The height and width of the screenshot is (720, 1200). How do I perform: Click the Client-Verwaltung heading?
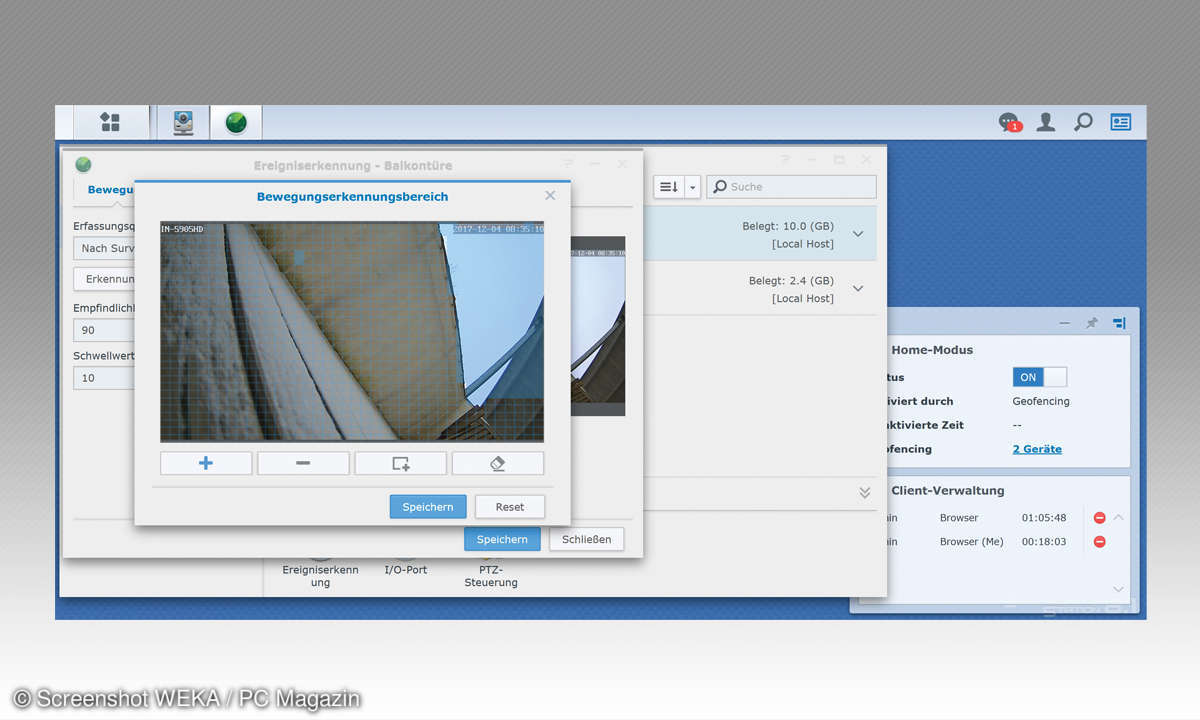[x=947, y=491]
